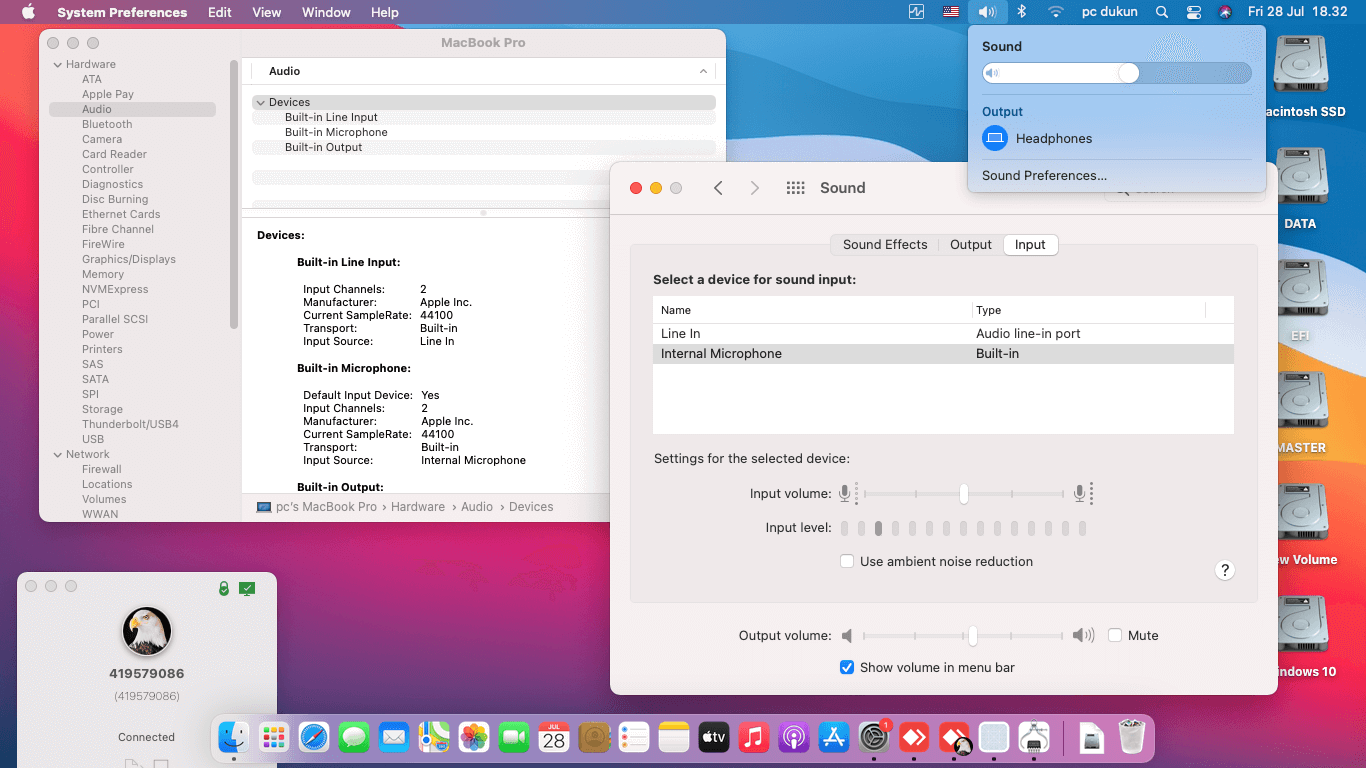The width and height of the screenshot is (1366, 768).
Task: Open the View menu
Action: pos(266,12)
